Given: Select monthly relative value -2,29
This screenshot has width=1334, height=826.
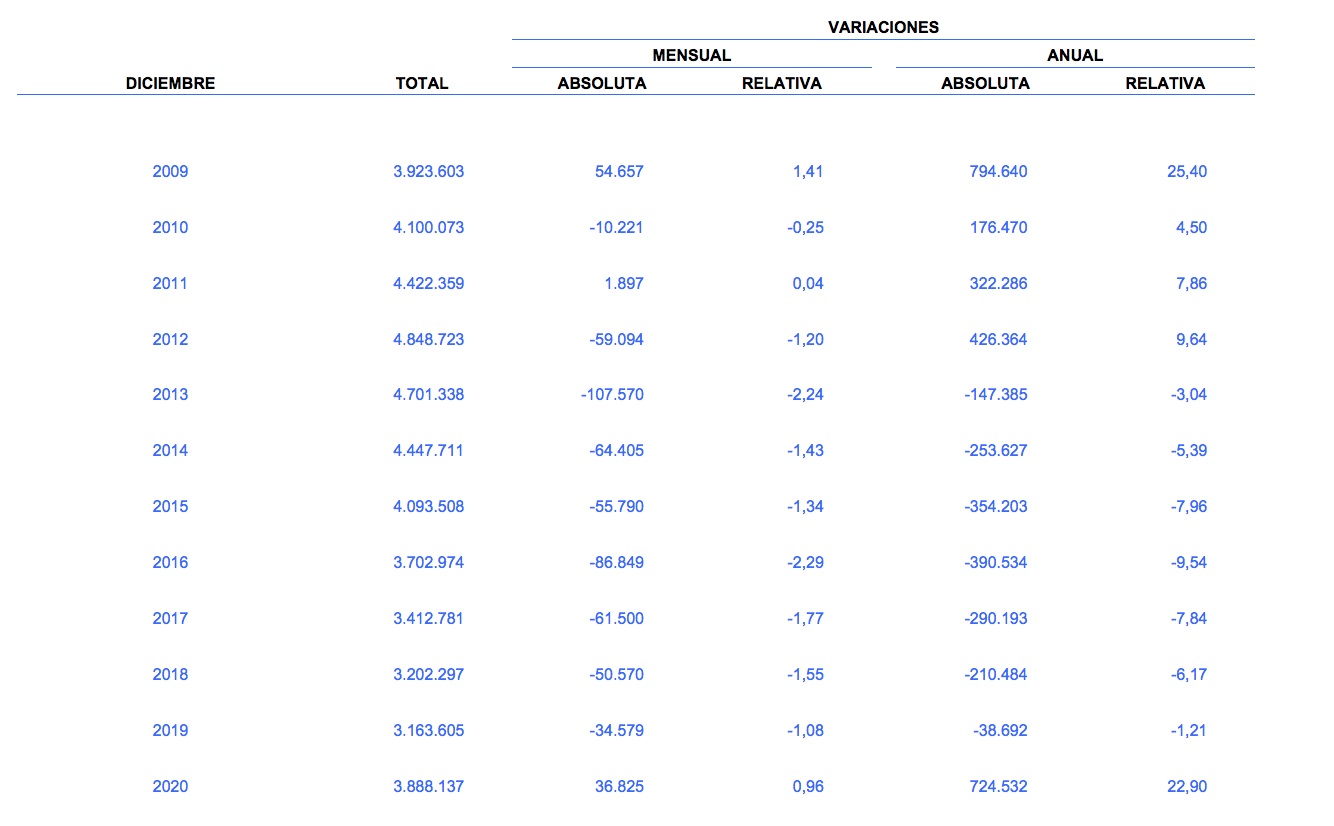Looking at the screenshot, I should [x=805, y=562].
